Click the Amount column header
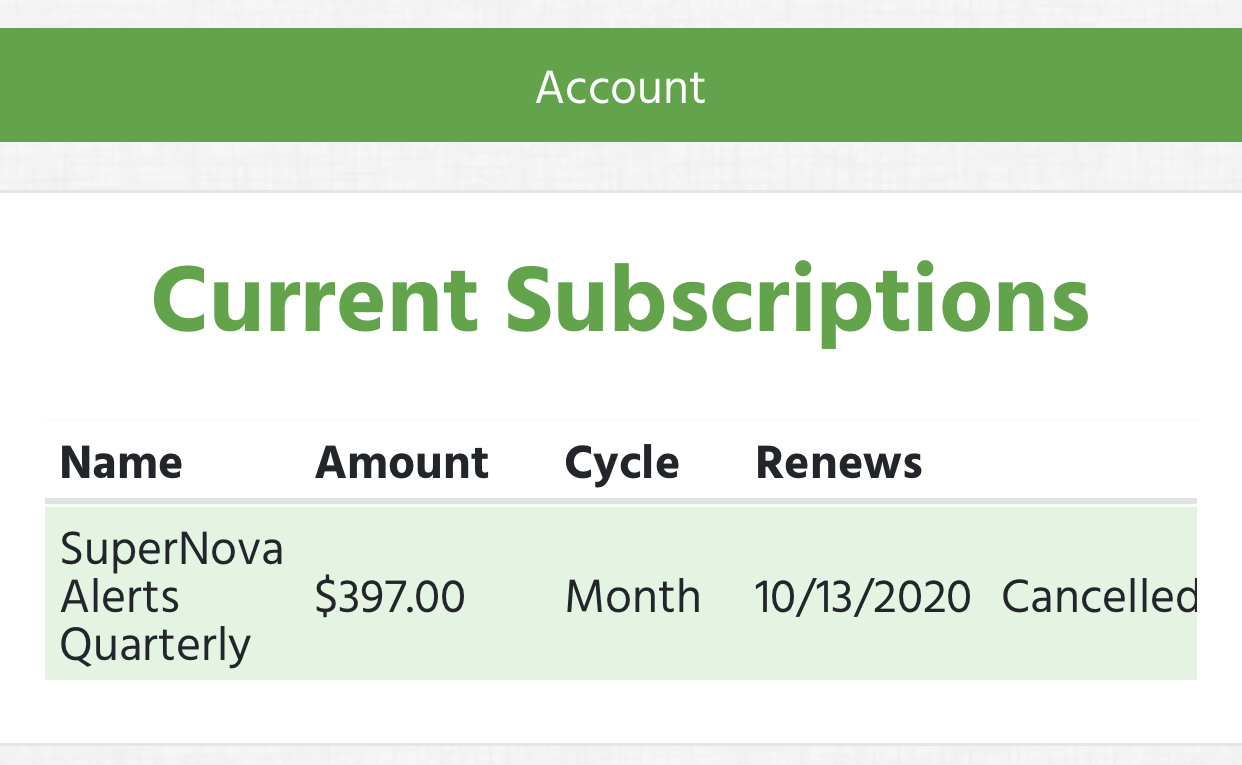1242x765 pixels. click(x=402, y=463)
